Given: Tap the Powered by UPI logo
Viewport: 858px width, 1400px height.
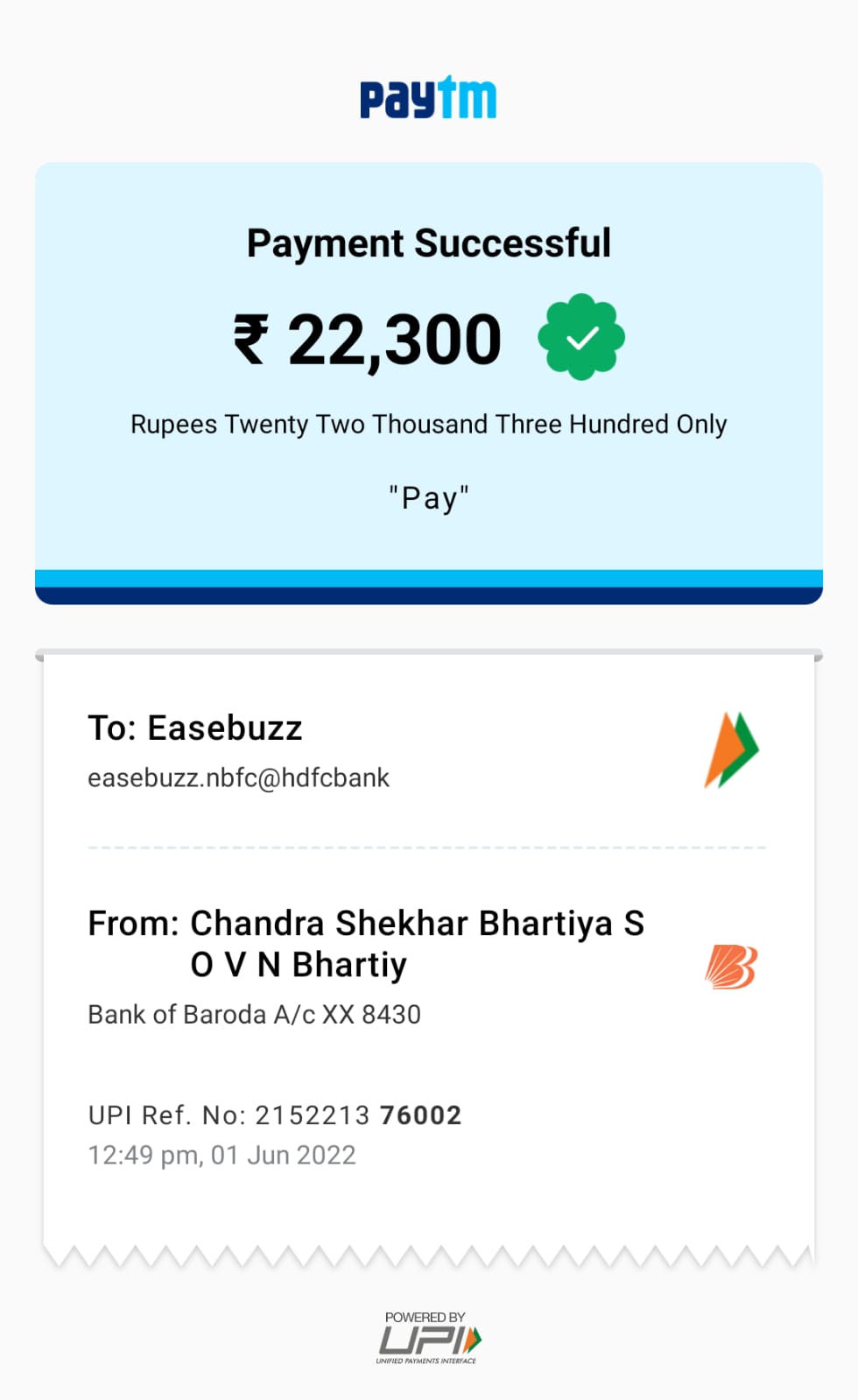Looking at the screenshot, I should tap(428, 1339).
